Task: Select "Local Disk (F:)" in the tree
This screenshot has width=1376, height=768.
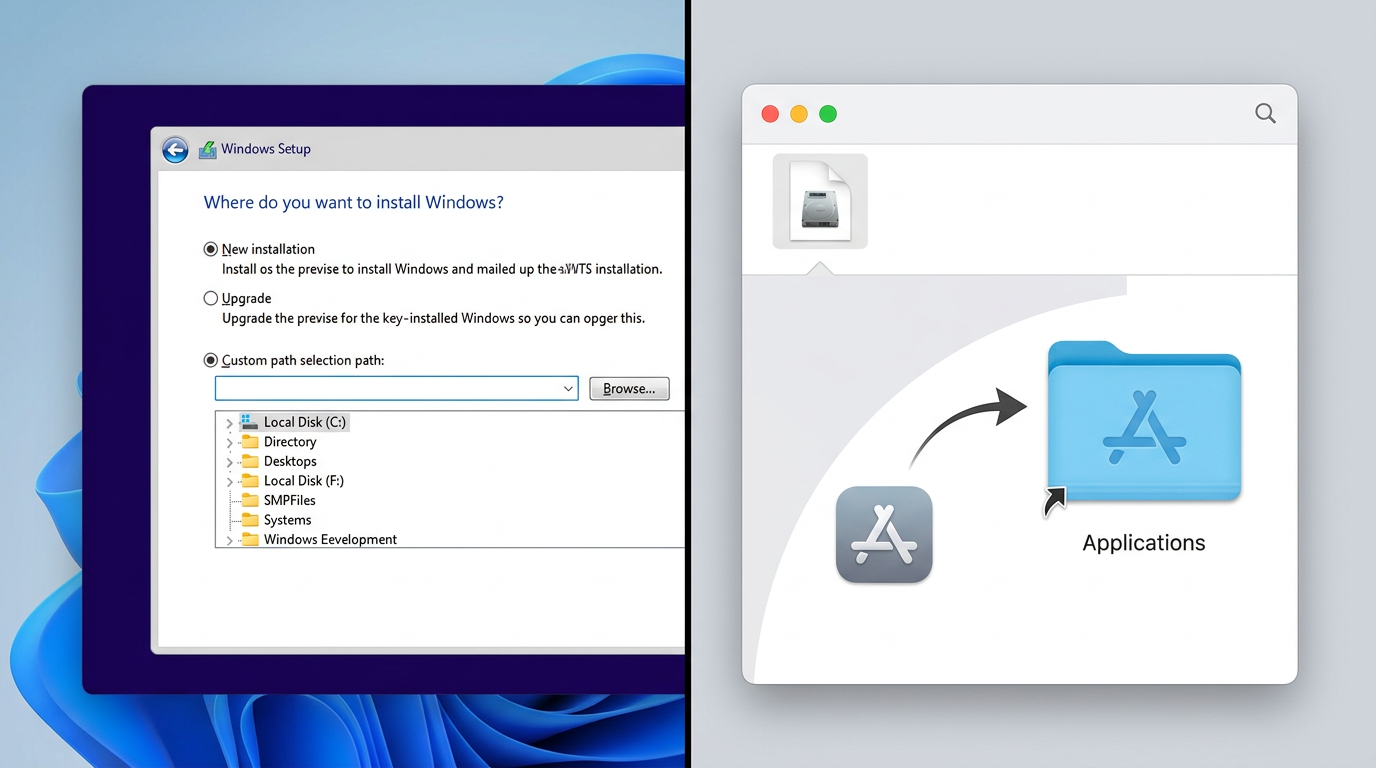Action: coord(304,481)
